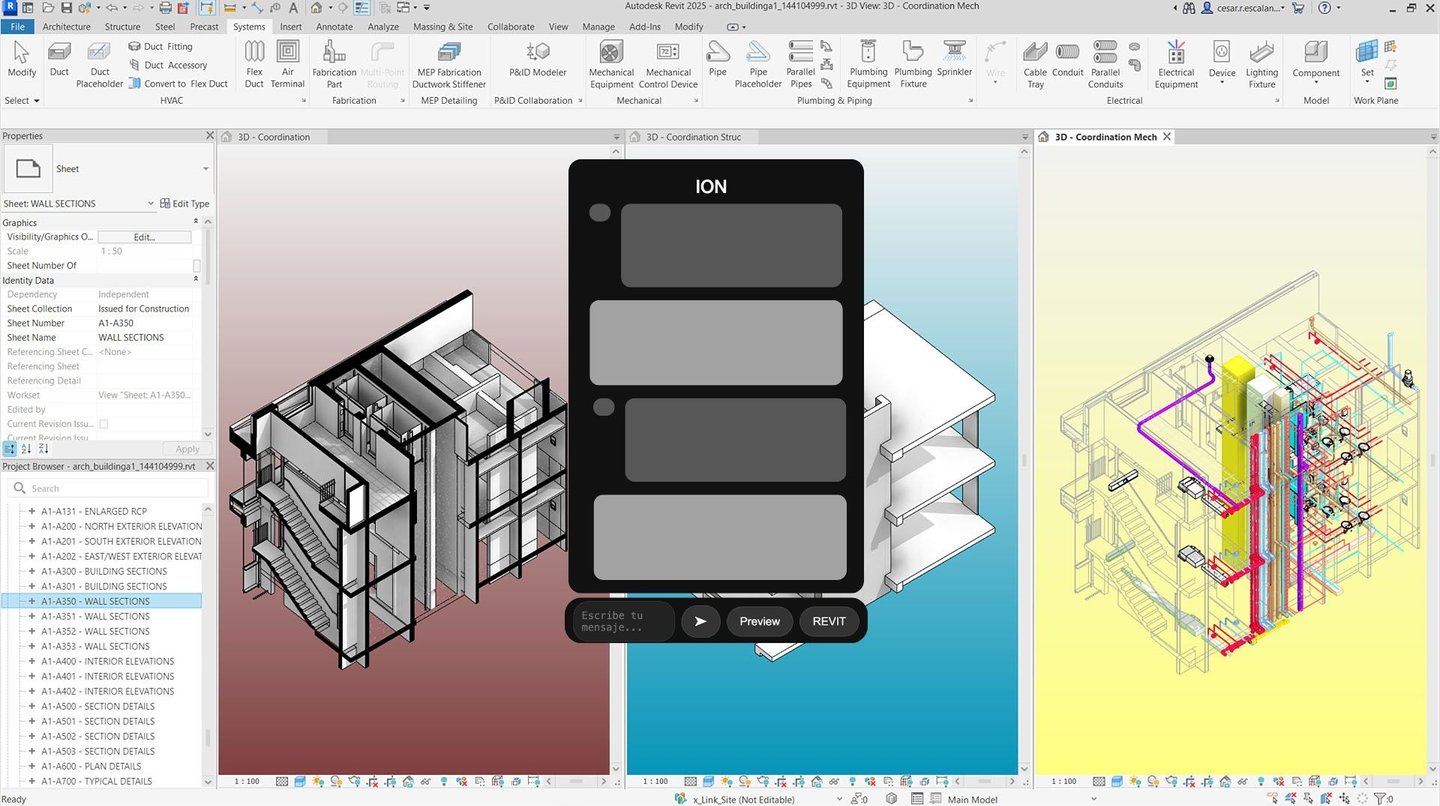Select the Cable Tray tool

pos(1035,64)
